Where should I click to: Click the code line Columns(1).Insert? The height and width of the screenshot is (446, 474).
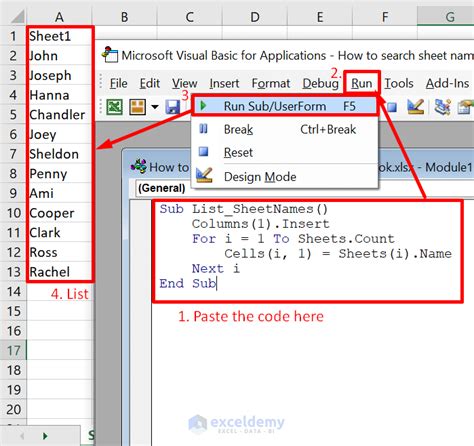pos(260,224)
